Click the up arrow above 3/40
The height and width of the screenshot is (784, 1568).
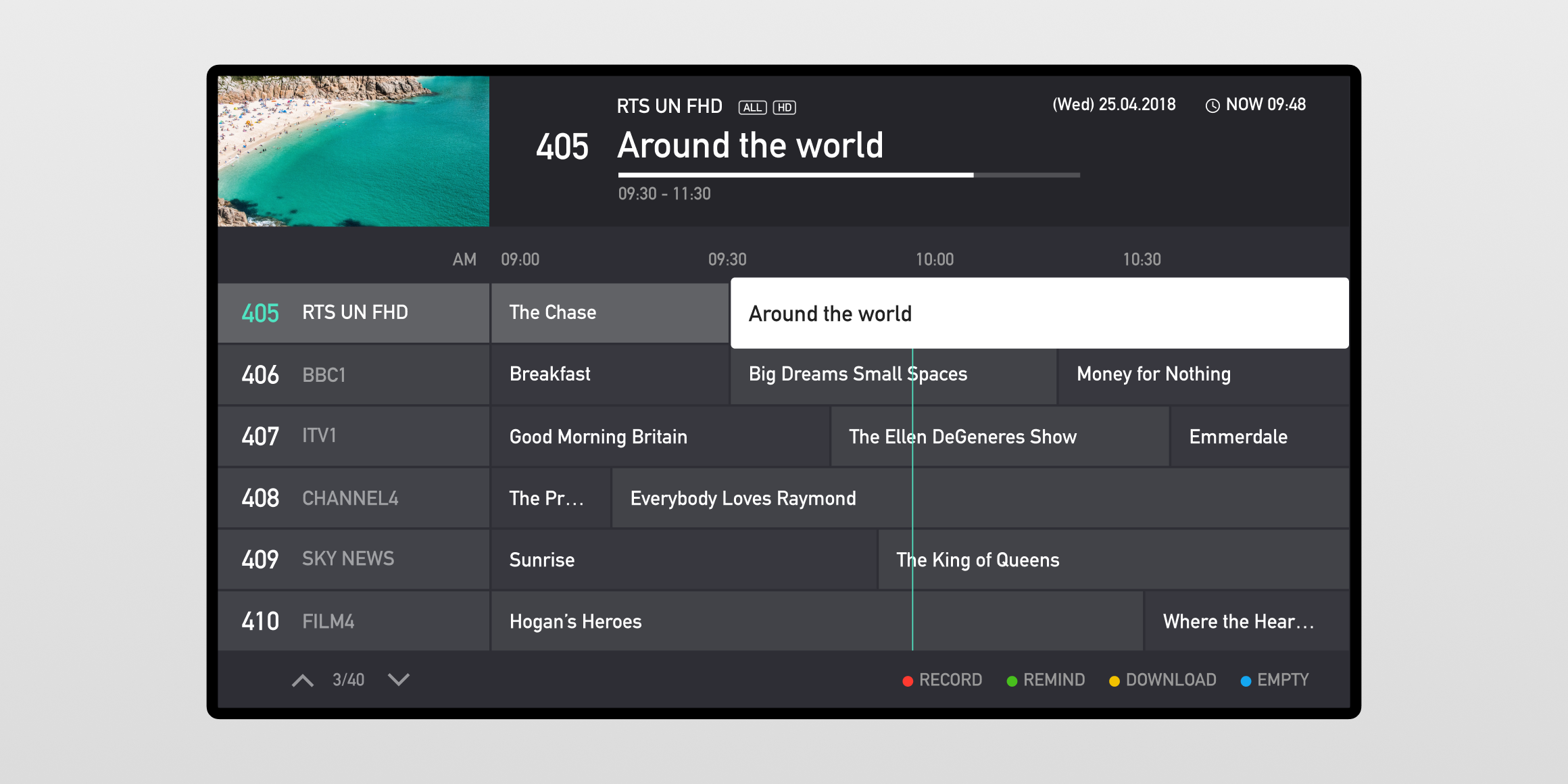pyautogui.click(x=302, y=680)
